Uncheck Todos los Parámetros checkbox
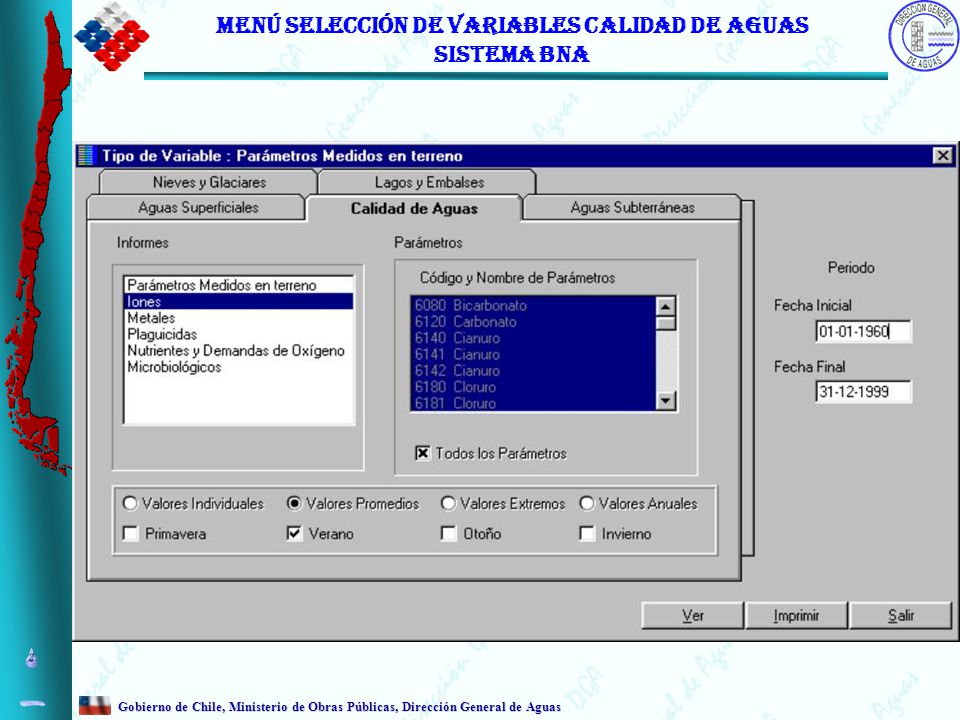The width and height of the screenshot is (960, 720). point(422,453)
